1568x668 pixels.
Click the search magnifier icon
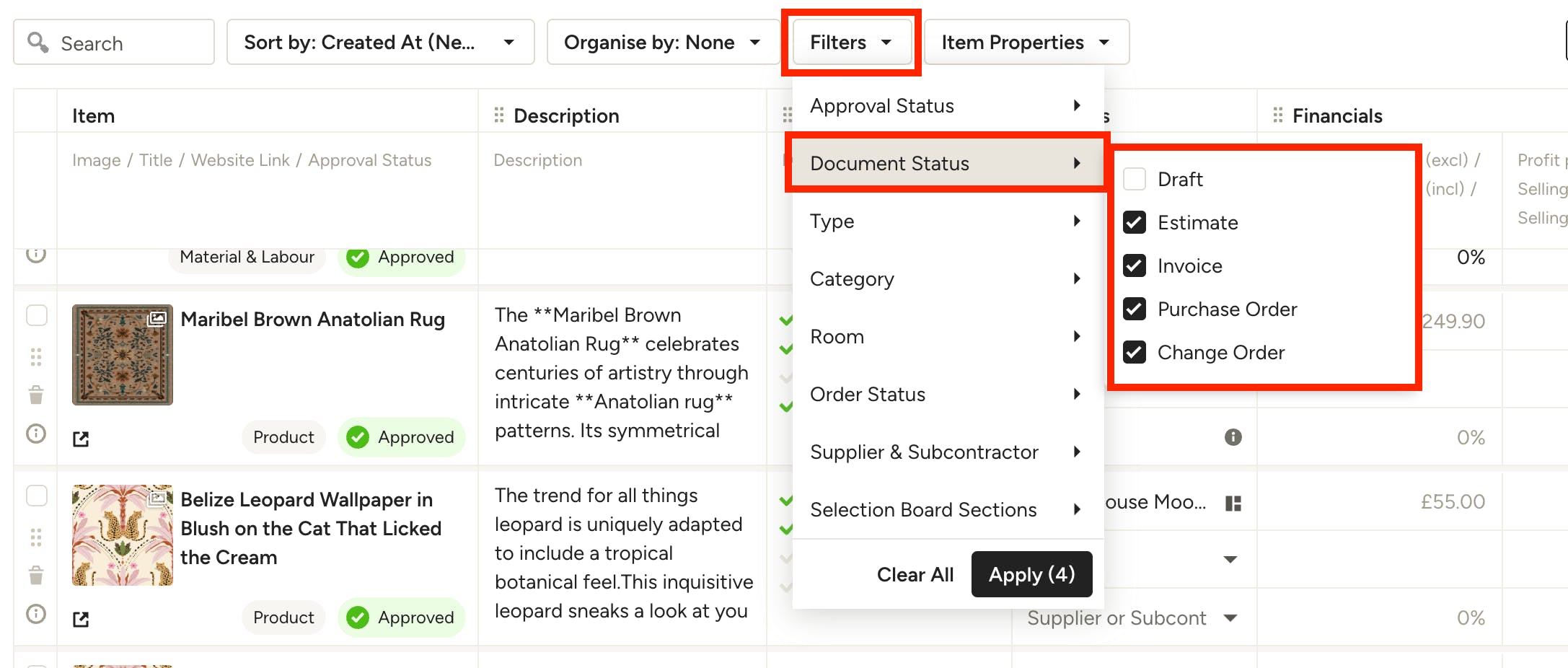point(38,43)
